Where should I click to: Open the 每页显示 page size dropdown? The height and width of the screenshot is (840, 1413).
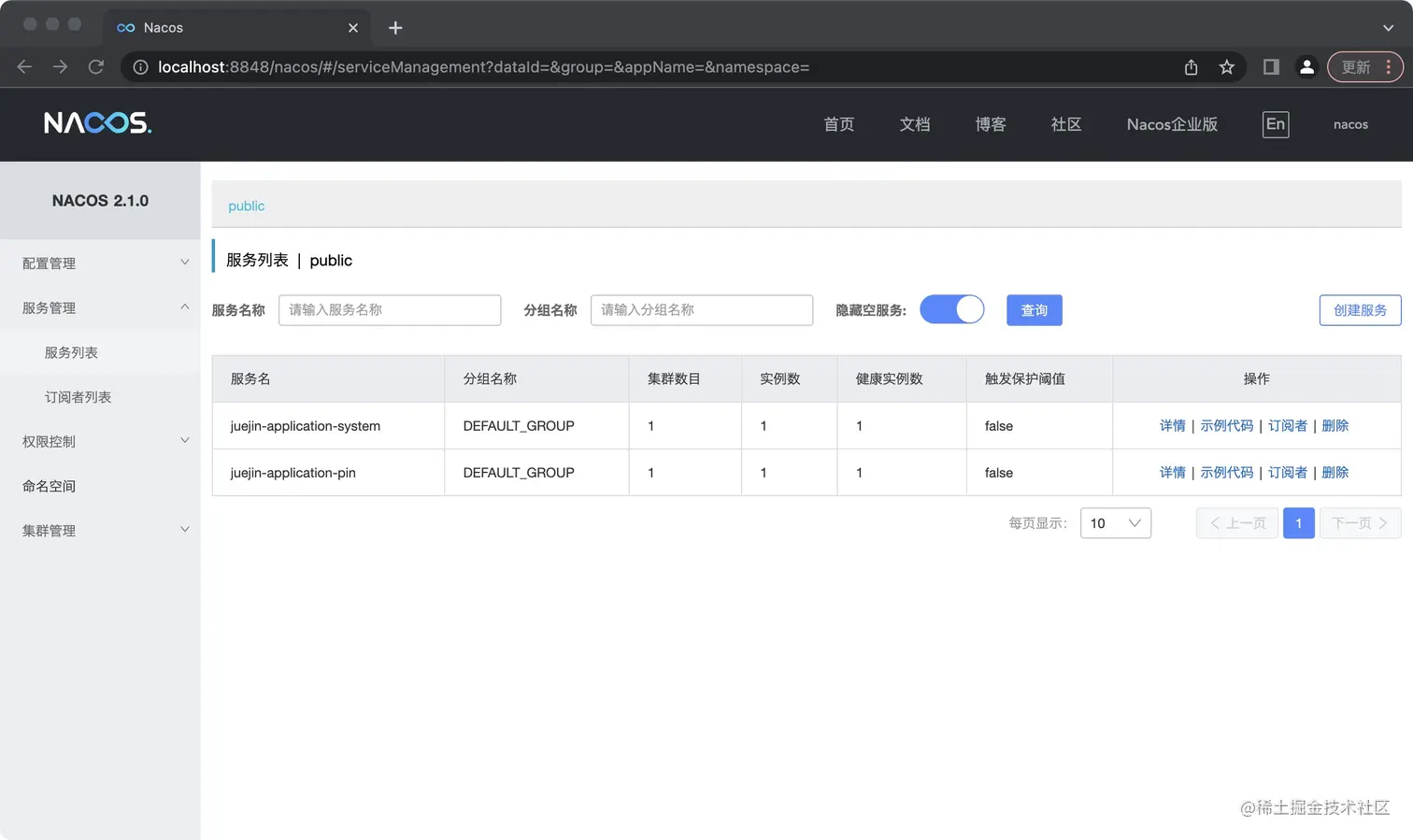(1116, 523)
